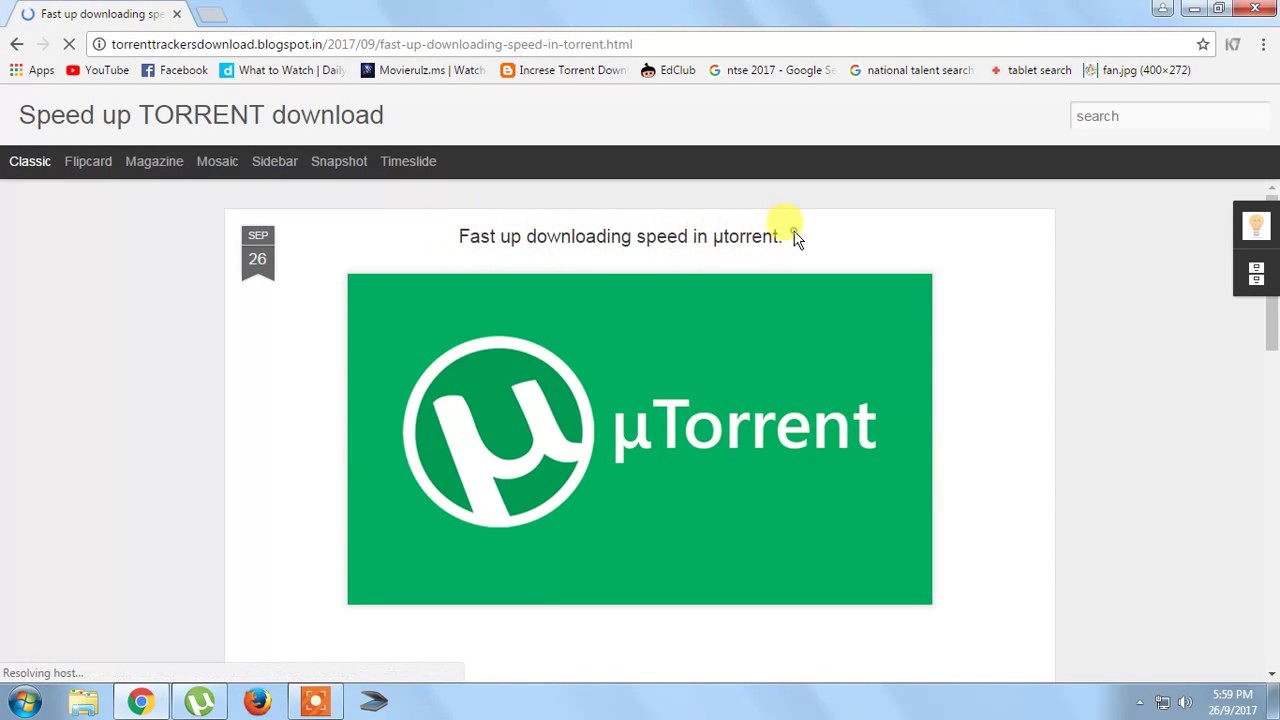Open the scanner app in the taskbar
The width and height of the screenshot is (1280, 720).
tap(373, 701)
